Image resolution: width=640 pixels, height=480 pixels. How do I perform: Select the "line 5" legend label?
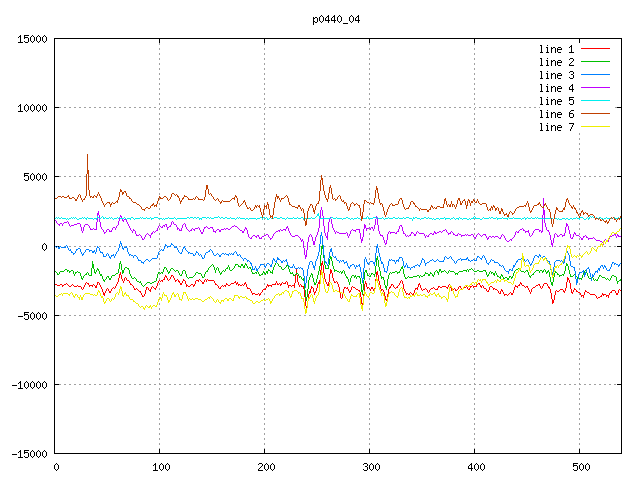coord(557,101)
